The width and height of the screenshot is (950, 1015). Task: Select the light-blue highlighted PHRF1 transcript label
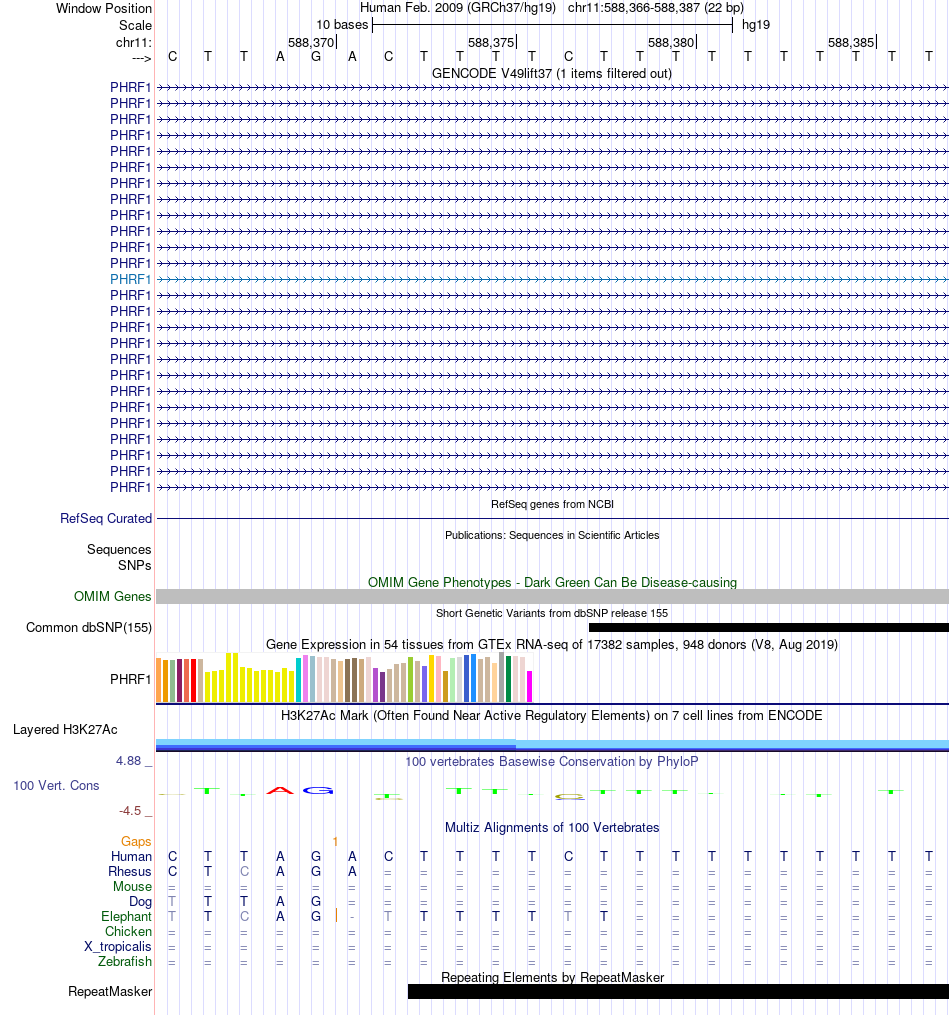point(130,279)
